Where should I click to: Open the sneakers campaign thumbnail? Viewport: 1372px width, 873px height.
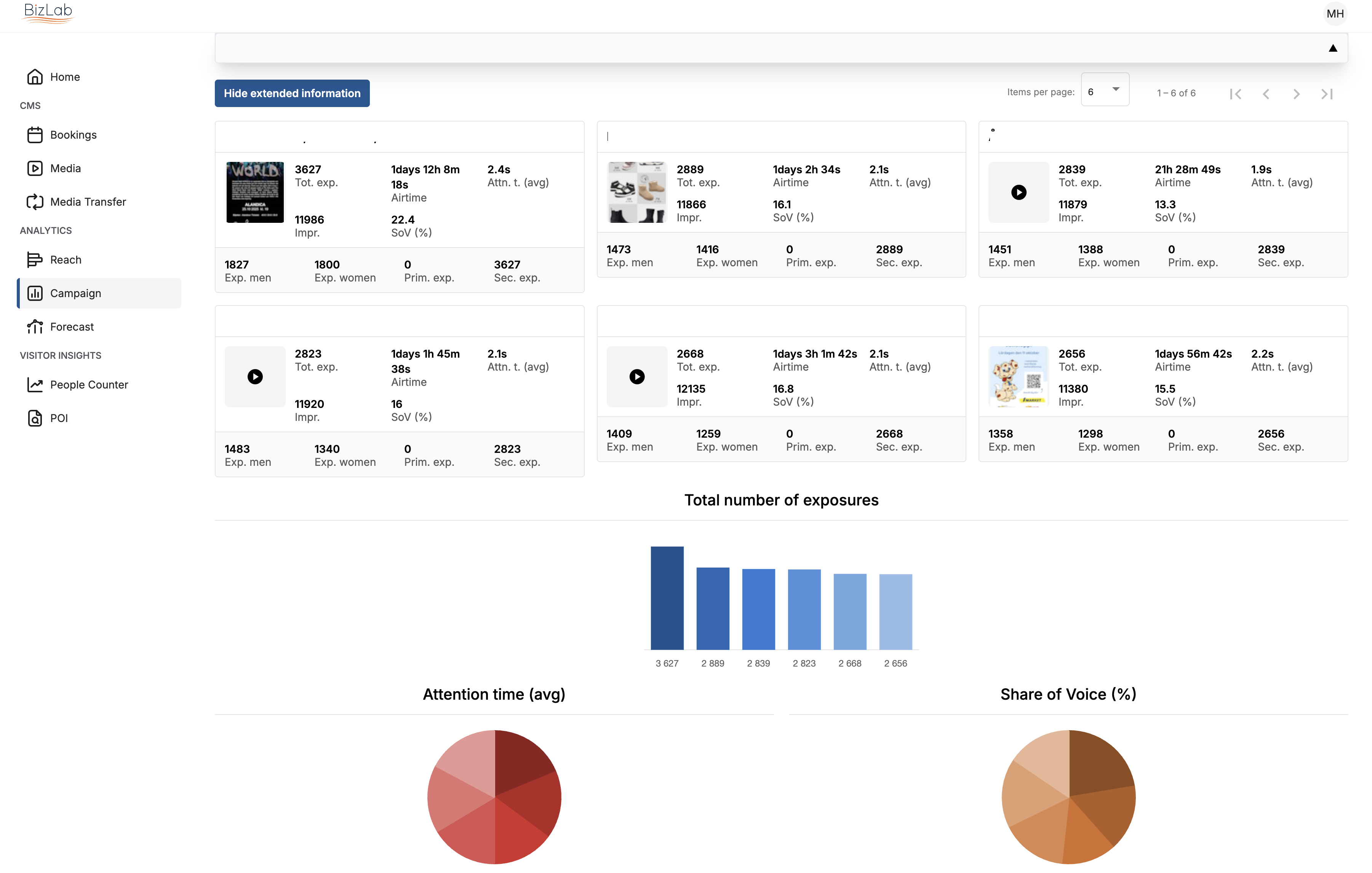tap(636, 193)
